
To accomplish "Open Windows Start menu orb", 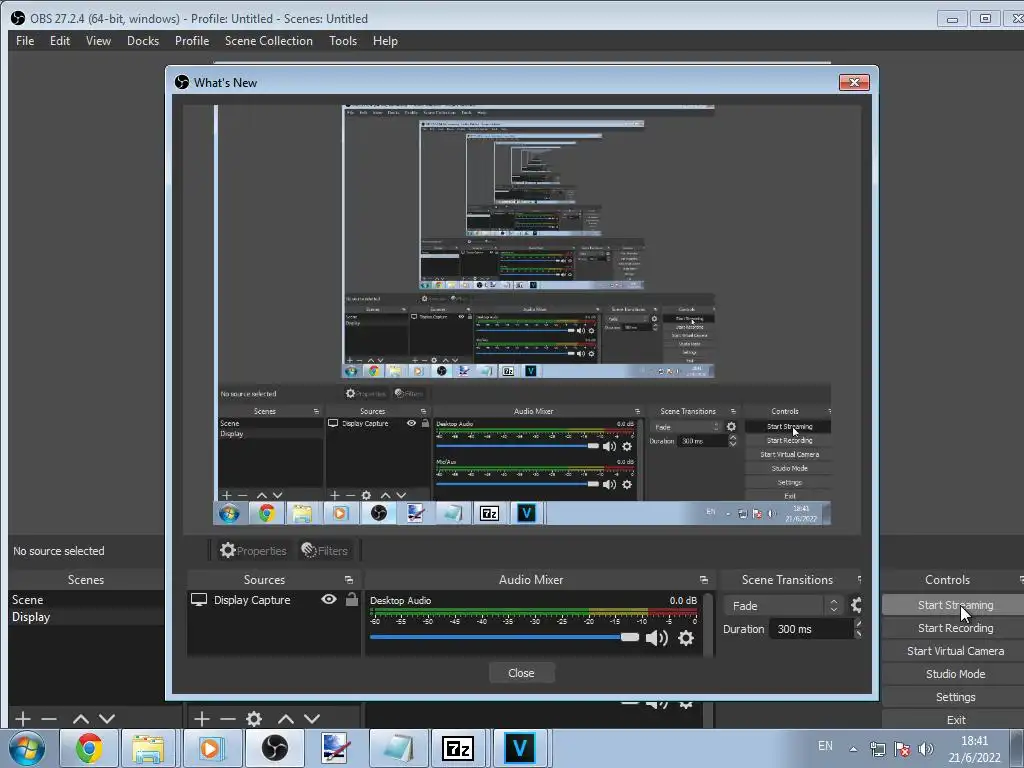I will click(27, 748).
